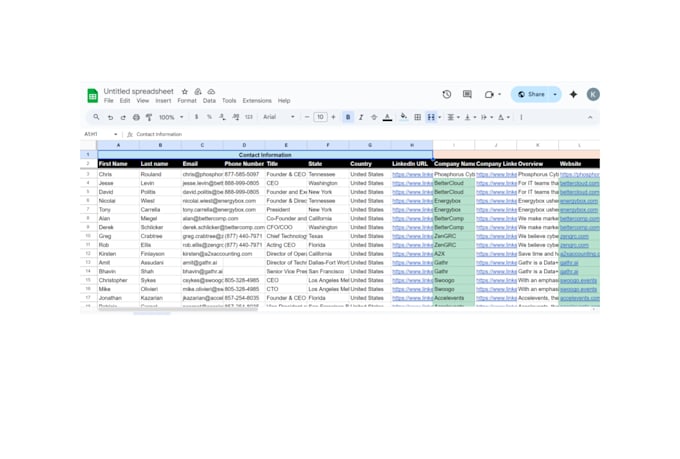
Task: Open the Data menu
Action: [x=209, y=101]
